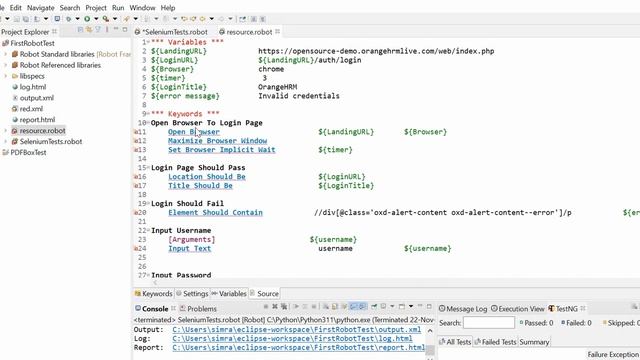Click the error marker on line 24
Screen dimensions: 640x360
136,249
